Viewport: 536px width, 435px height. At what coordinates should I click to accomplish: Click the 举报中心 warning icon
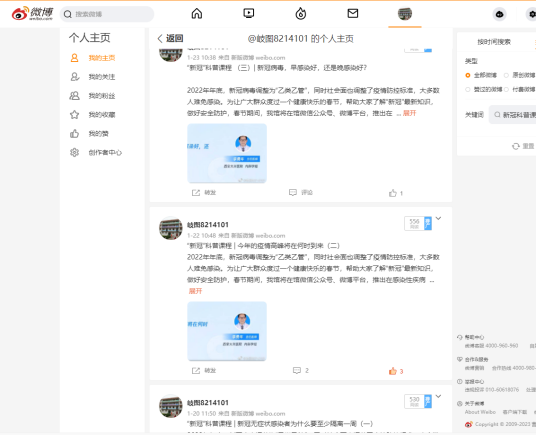pyautogui.click(x=460, y=381)
